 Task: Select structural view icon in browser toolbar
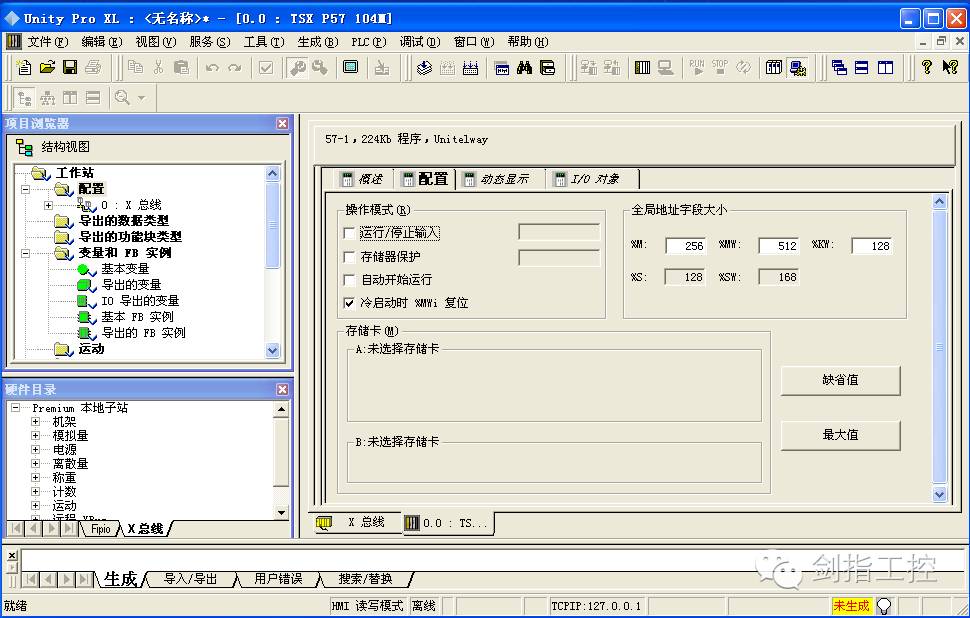tap(25, 98)
